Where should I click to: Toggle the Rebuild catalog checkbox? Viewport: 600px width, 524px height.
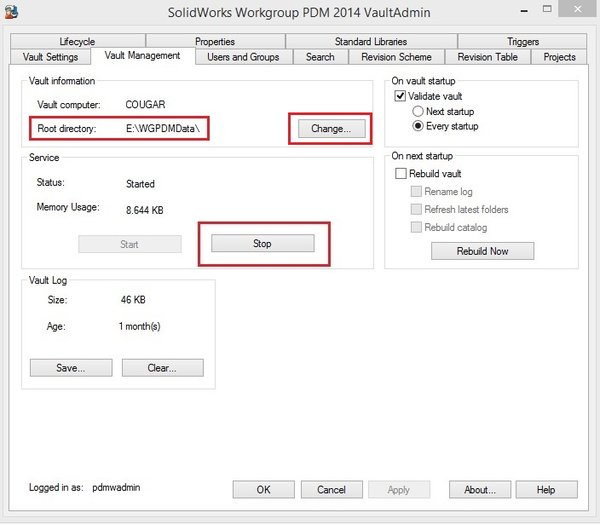tap(416, 227)
